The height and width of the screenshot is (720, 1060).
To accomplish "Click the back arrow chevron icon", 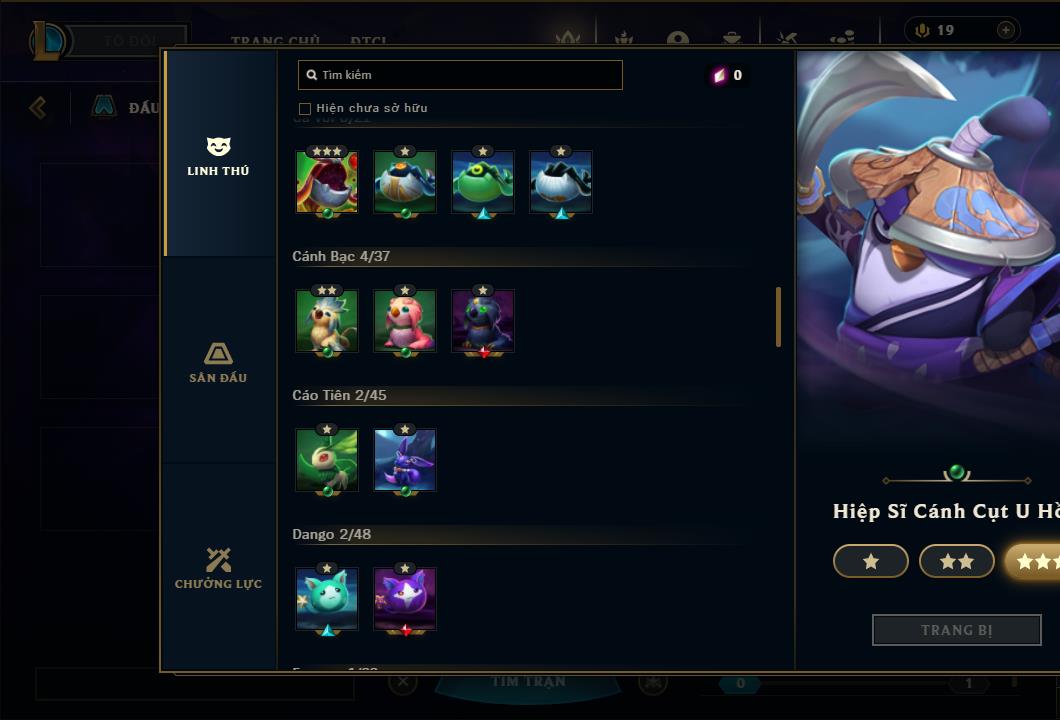I will tap(38, 107).
